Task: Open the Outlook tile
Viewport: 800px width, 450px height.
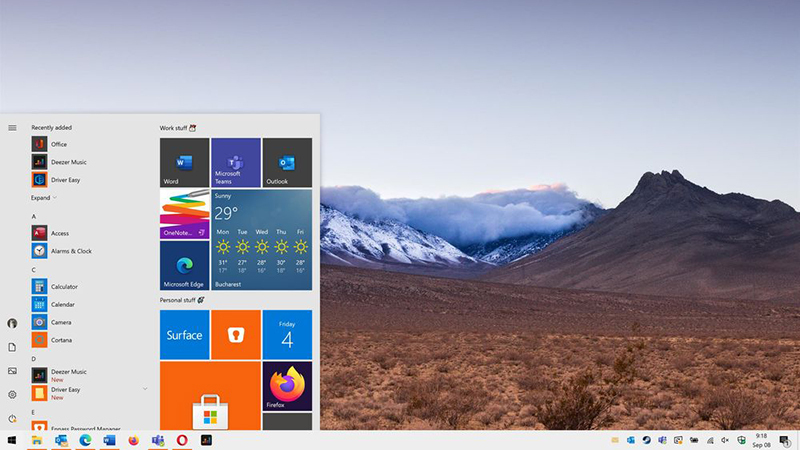Action: click(x=287, y=162)
